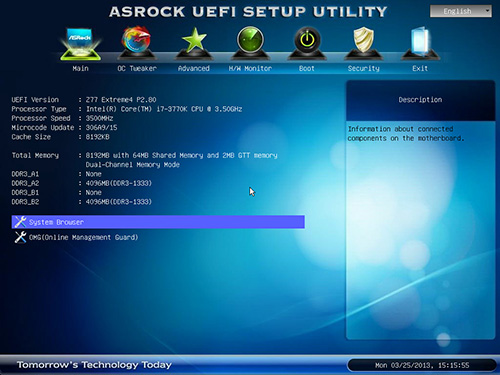Screen dimensions: 500x375
Task: Click the OMG wrench and screwdriver icon
Action: [x=20, y=237]
